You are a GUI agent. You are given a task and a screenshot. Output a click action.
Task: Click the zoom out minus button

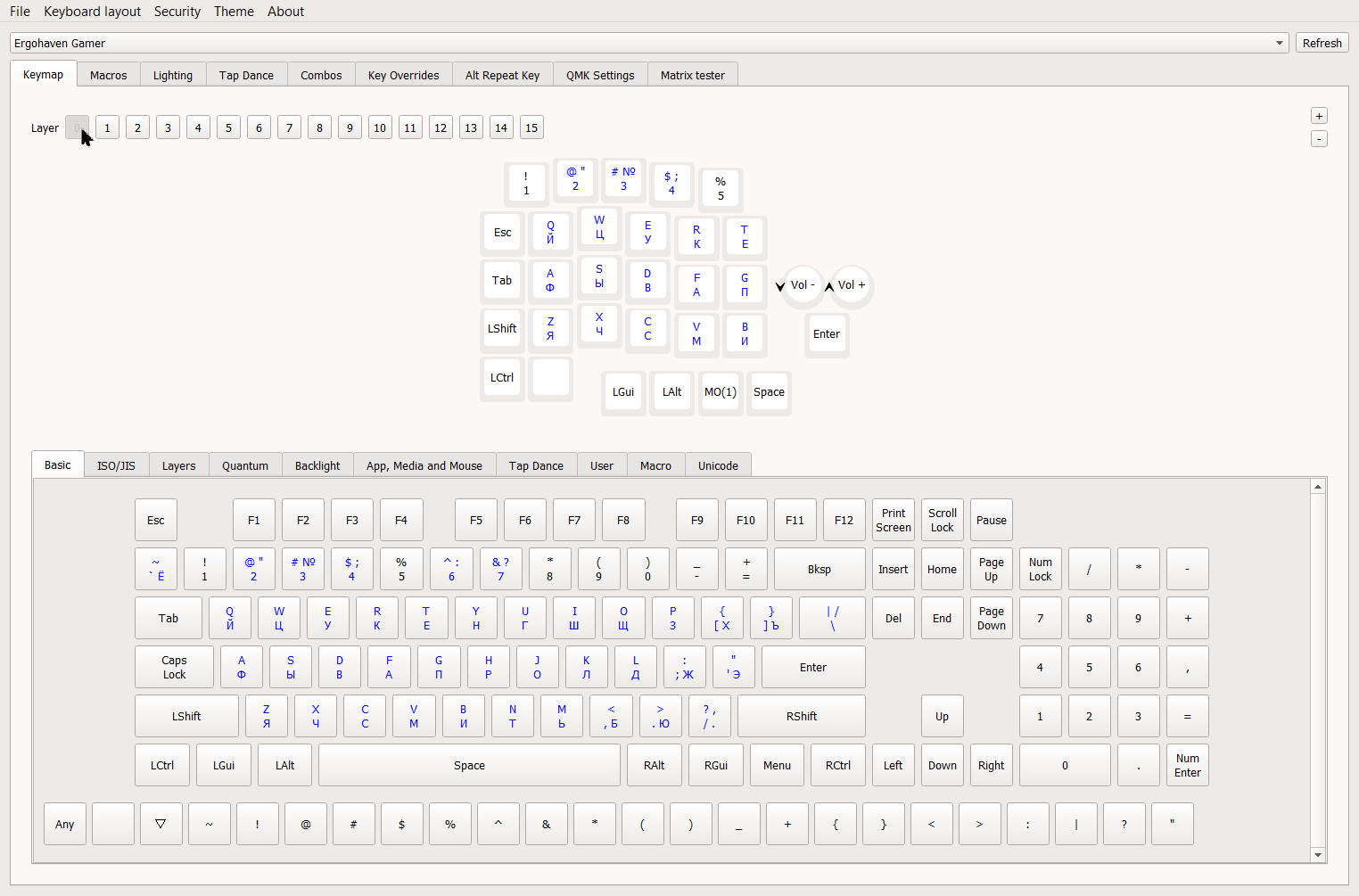[x=1319, y=139]
